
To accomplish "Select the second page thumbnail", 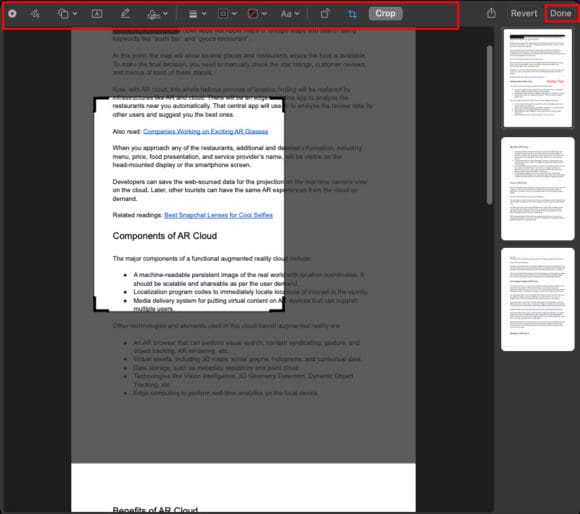I will [x=537, y=189].
